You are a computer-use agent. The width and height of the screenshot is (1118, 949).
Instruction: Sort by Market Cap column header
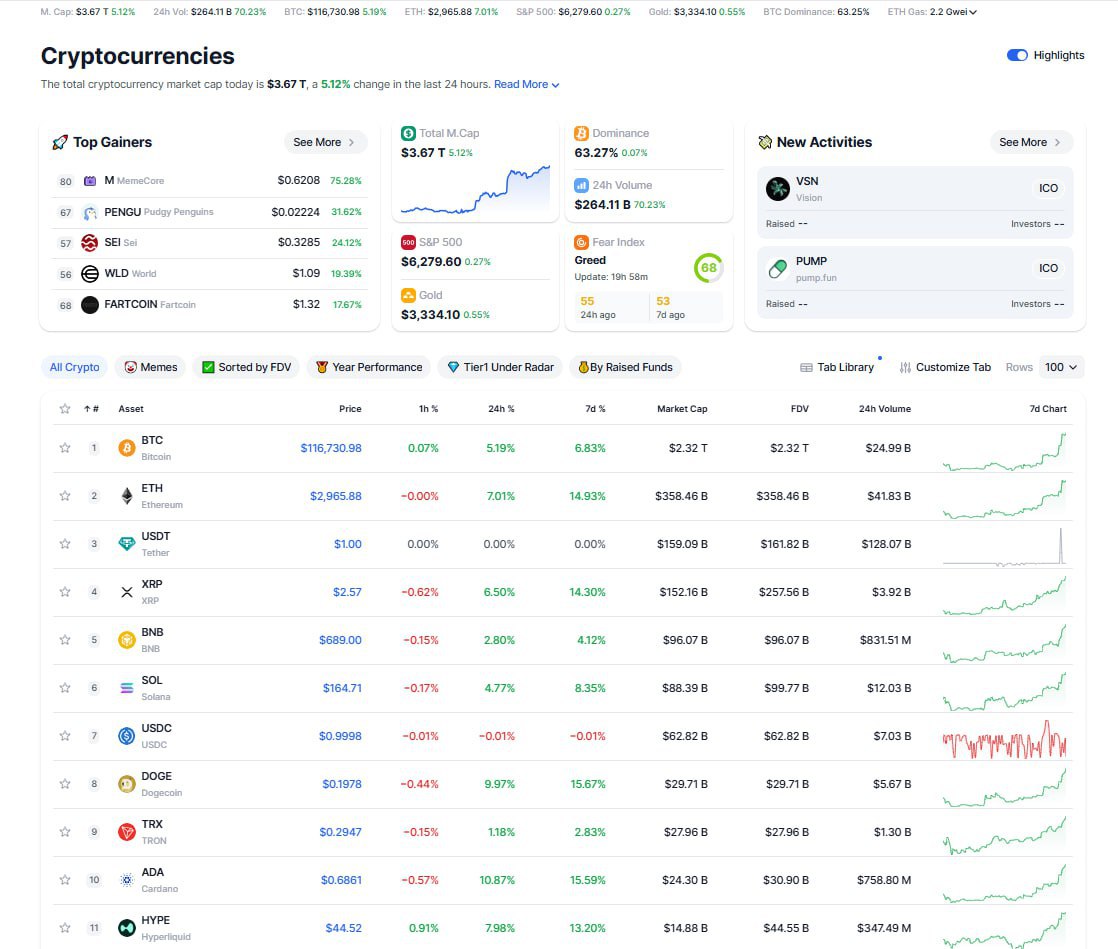[x=682, y=409]
